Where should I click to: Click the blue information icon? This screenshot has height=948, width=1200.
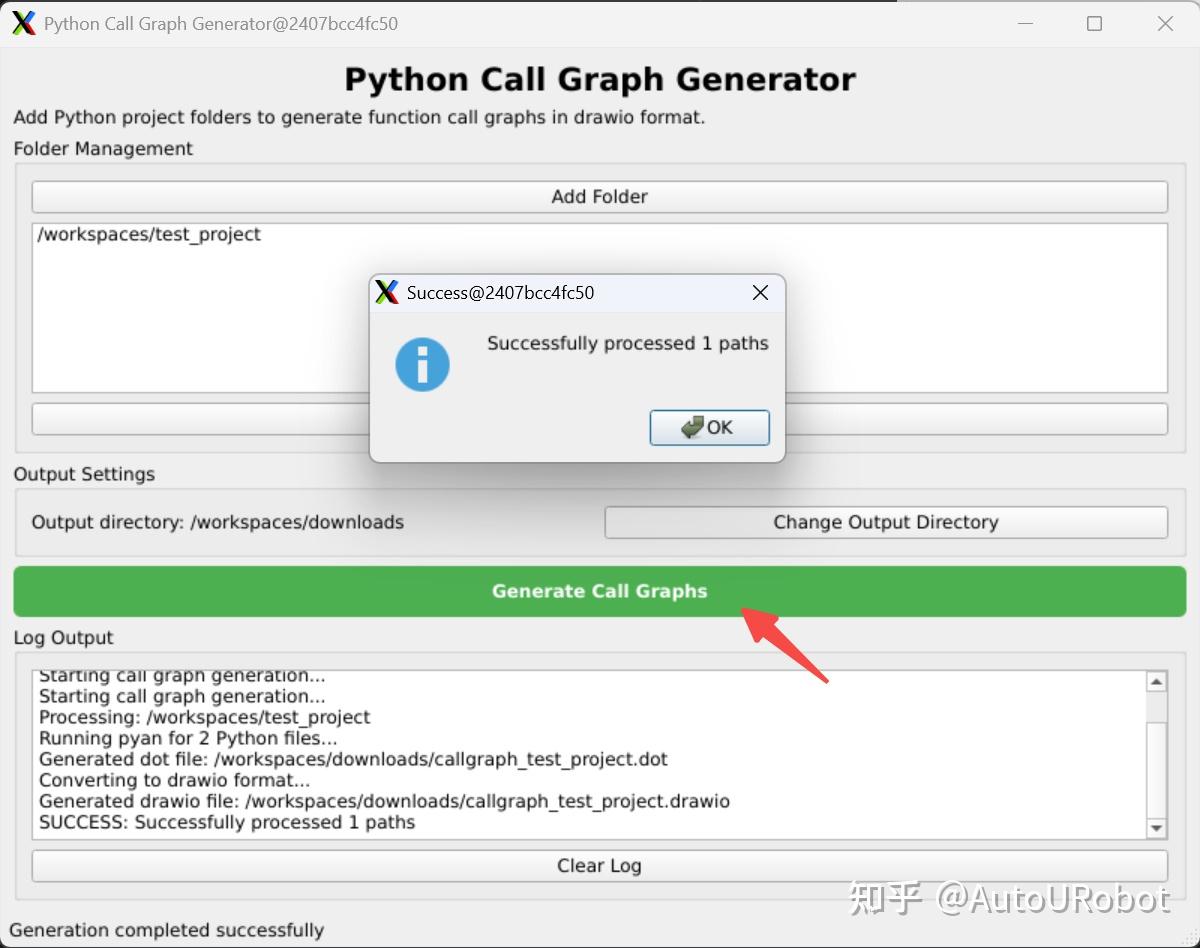[422, 364]
